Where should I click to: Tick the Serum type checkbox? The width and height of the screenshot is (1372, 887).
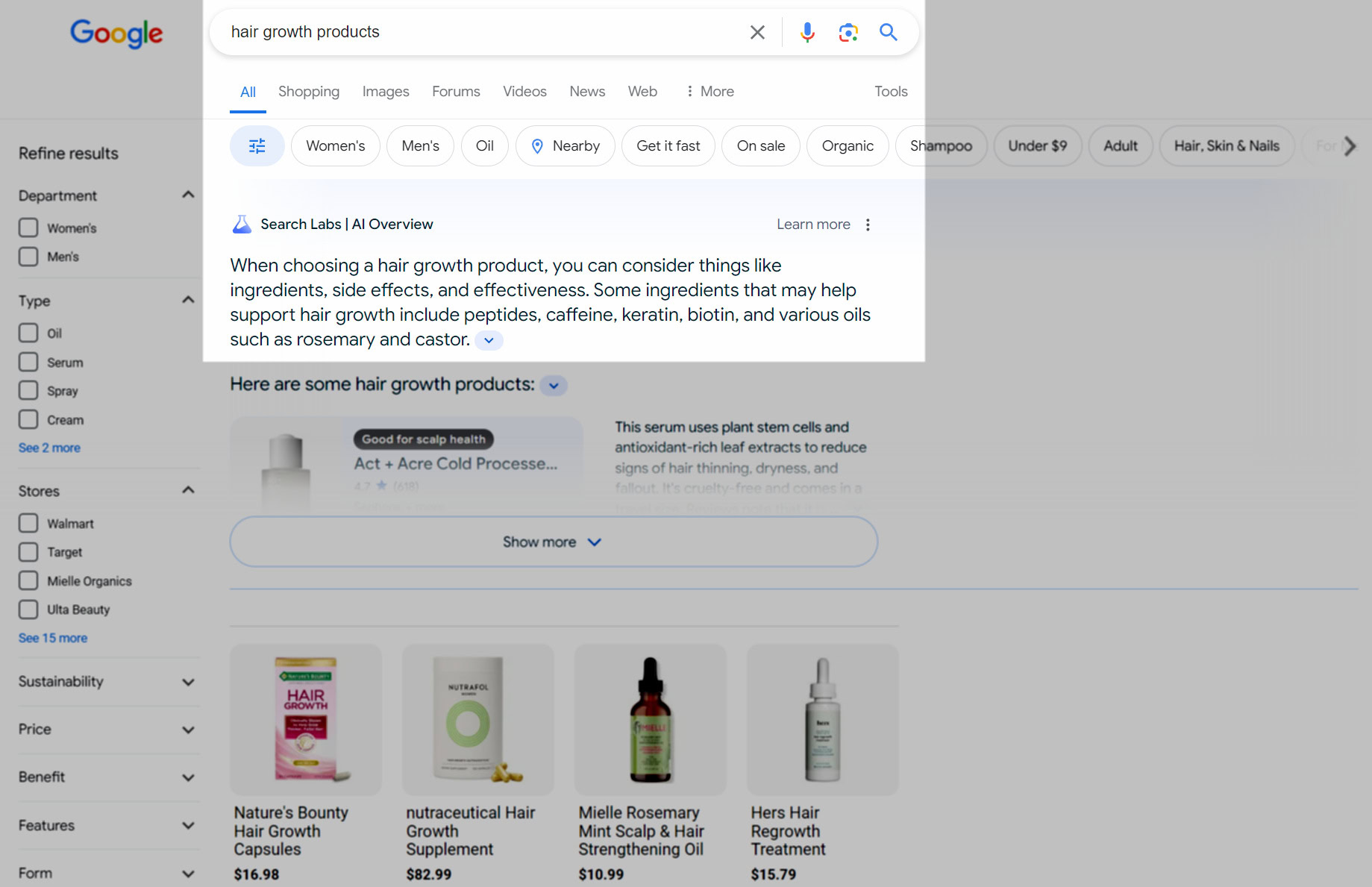[x=28, y=362]
